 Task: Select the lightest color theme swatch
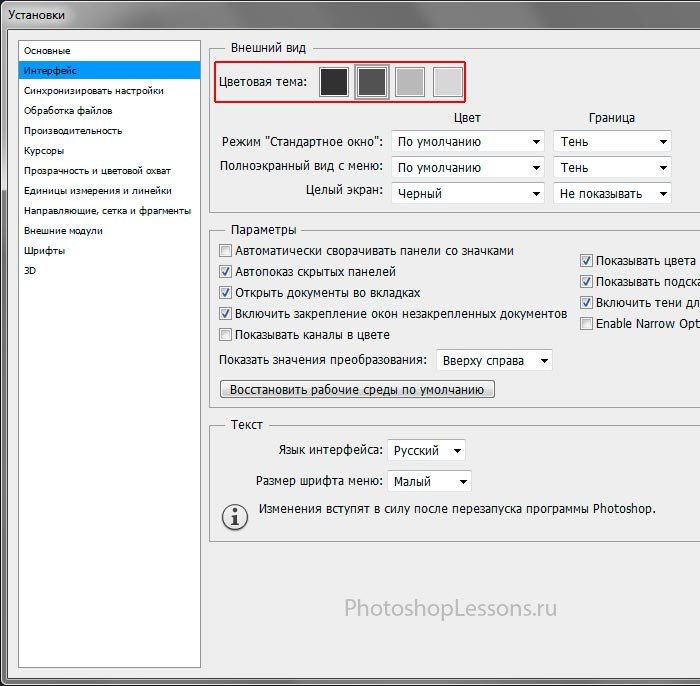click(x=447, y=82)
